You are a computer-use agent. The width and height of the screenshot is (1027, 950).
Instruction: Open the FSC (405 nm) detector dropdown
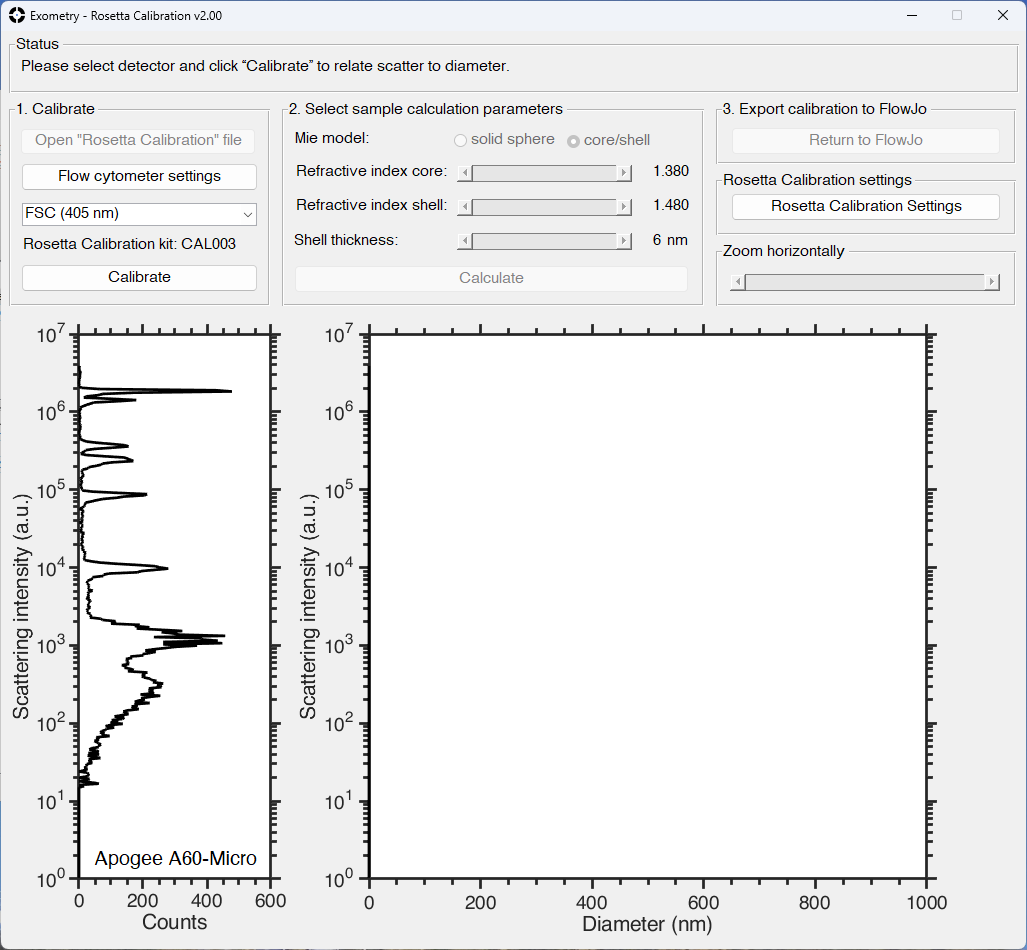pos(139,214)
